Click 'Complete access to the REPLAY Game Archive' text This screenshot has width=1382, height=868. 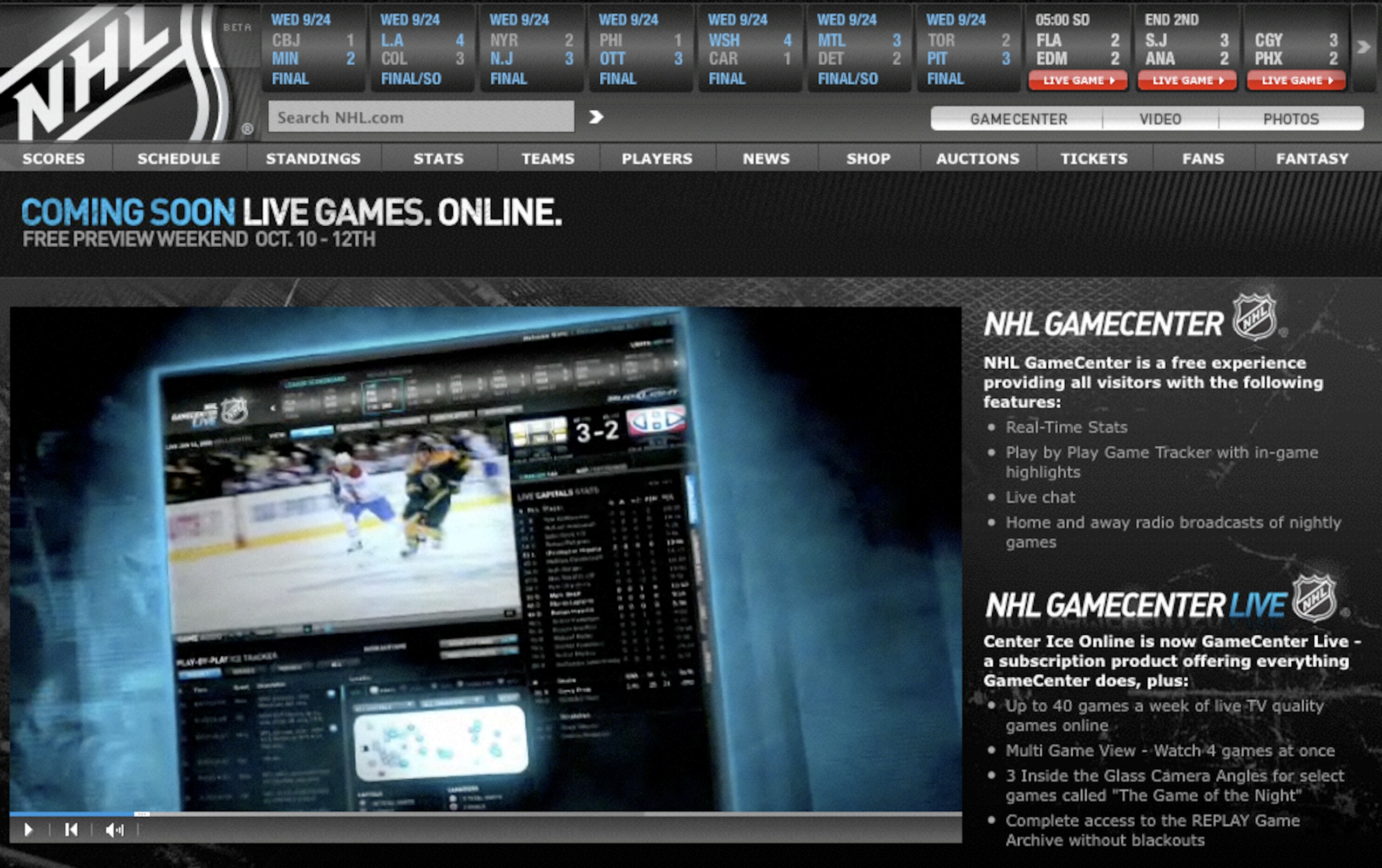coord(1153,831)
